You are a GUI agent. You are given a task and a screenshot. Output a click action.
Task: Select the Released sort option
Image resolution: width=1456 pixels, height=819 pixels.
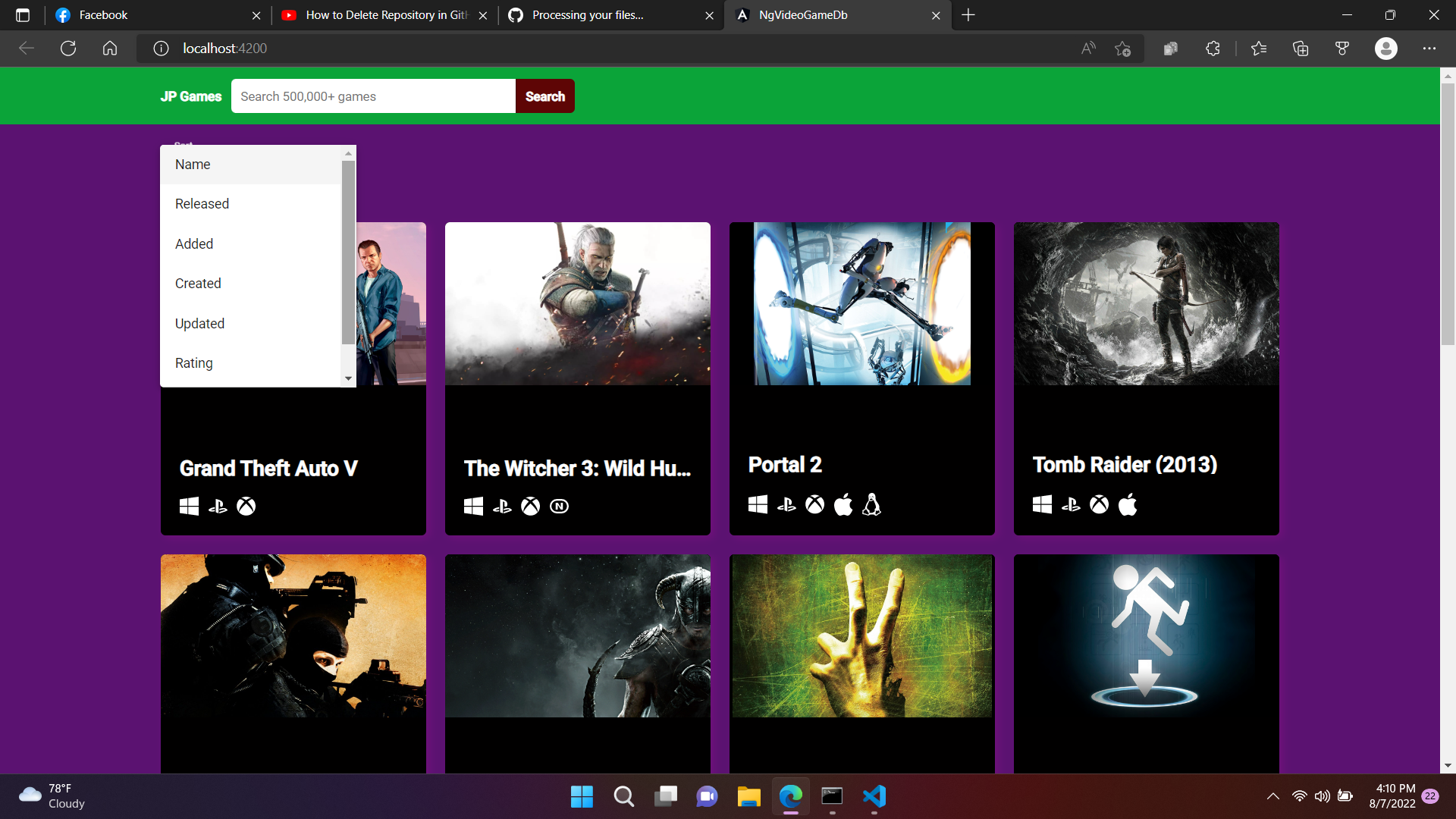pos(251,204)
